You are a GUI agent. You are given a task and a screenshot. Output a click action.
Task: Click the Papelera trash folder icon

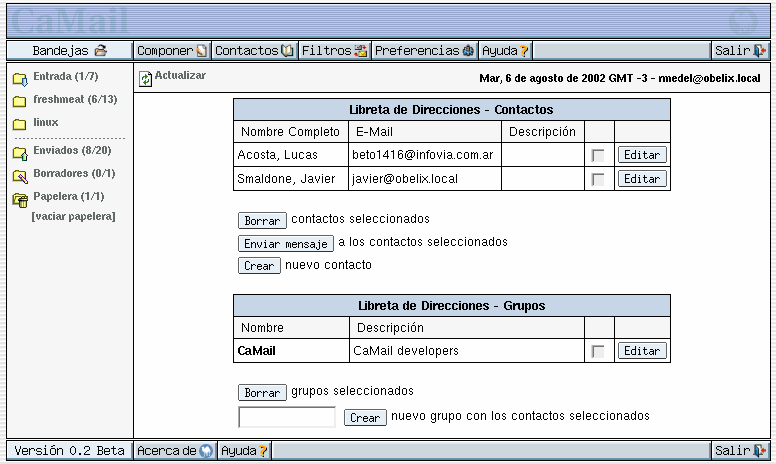[19, 198]
